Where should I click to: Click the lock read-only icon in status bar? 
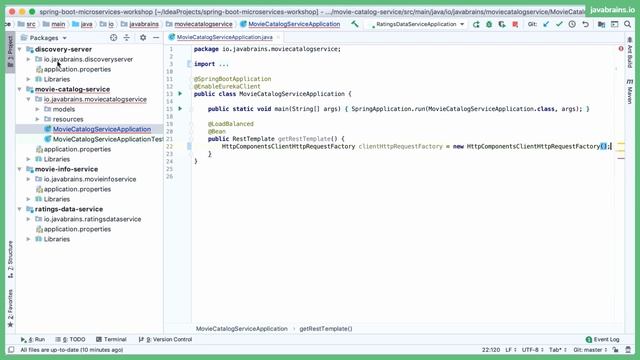coord(616,350)
